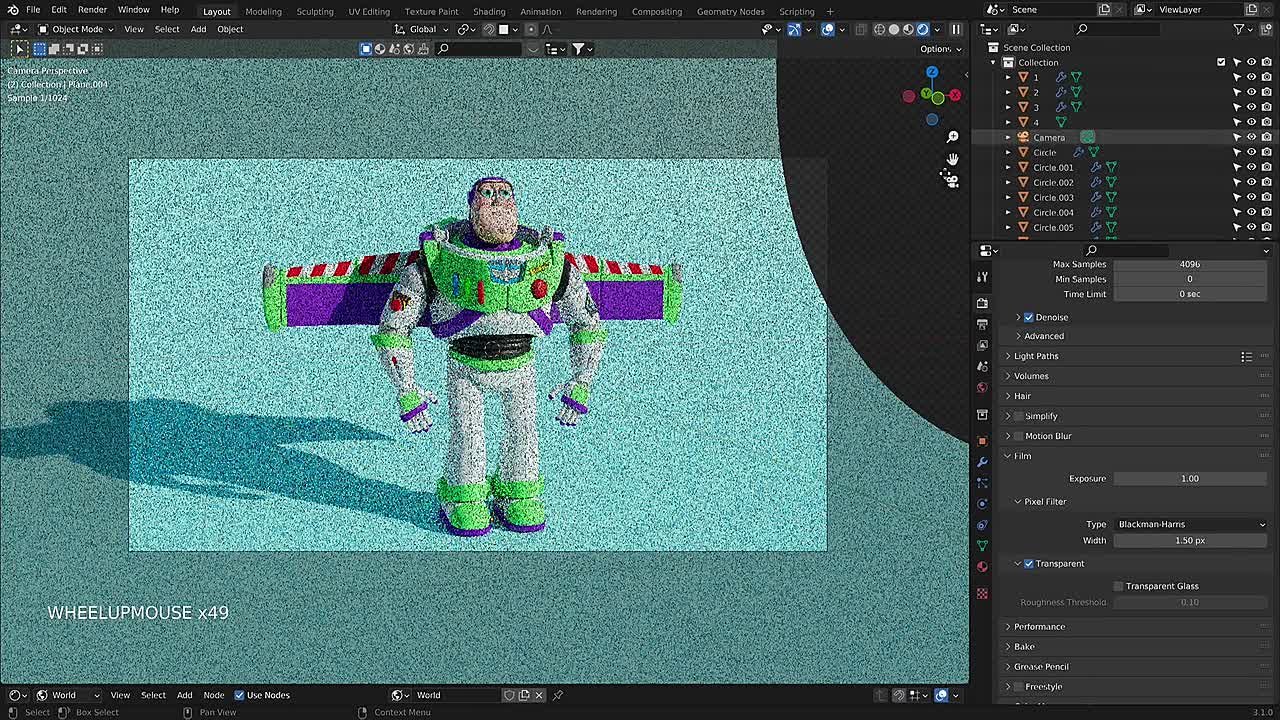Select Circle.002 in the outliner
The height and width of the screenshot is (720, 1280).
pos(1053,182)
